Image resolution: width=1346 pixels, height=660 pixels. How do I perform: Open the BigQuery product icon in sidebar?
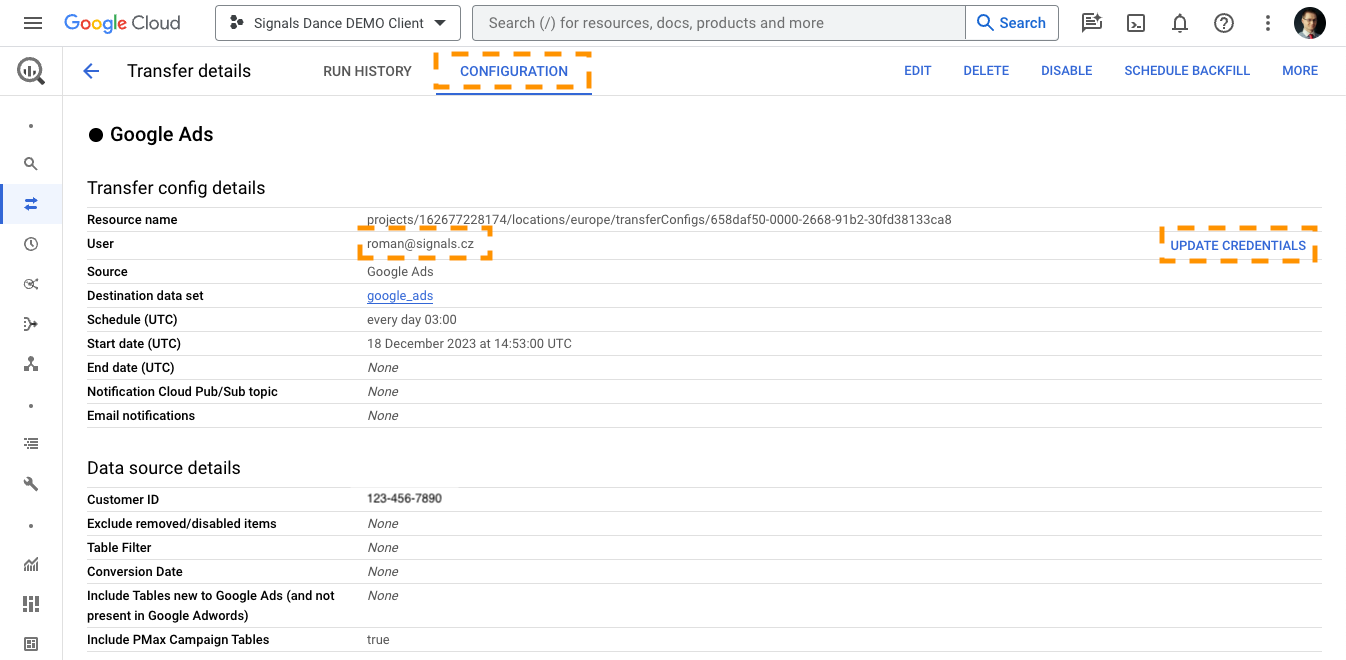31,71
